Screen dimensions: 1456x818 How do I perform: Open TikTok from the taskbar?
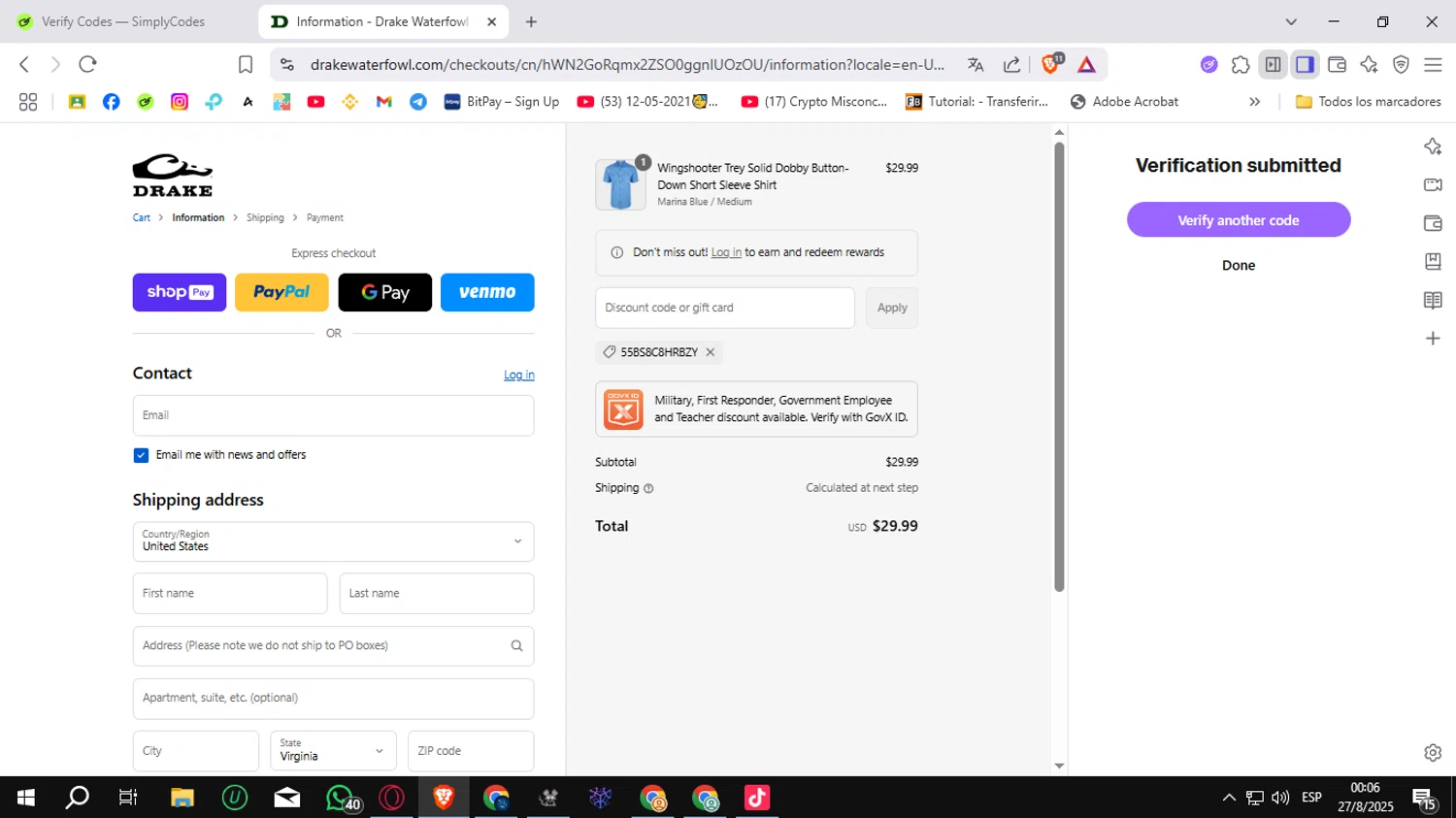click(x=757, y=798)
